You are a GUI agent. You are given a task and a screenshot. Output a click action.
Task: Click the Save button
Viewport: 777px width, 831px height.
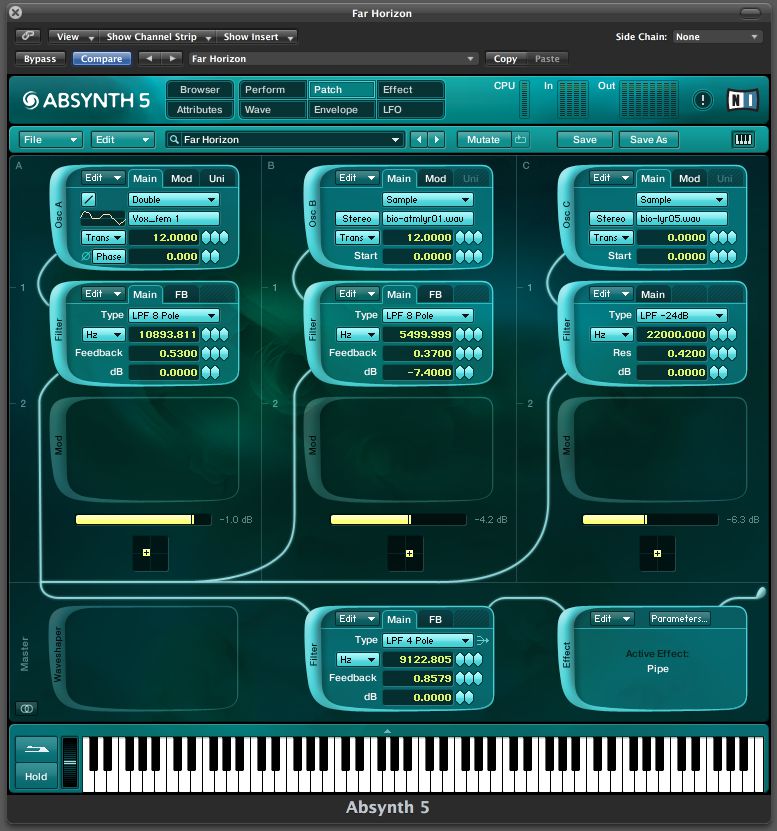point(585,139)
